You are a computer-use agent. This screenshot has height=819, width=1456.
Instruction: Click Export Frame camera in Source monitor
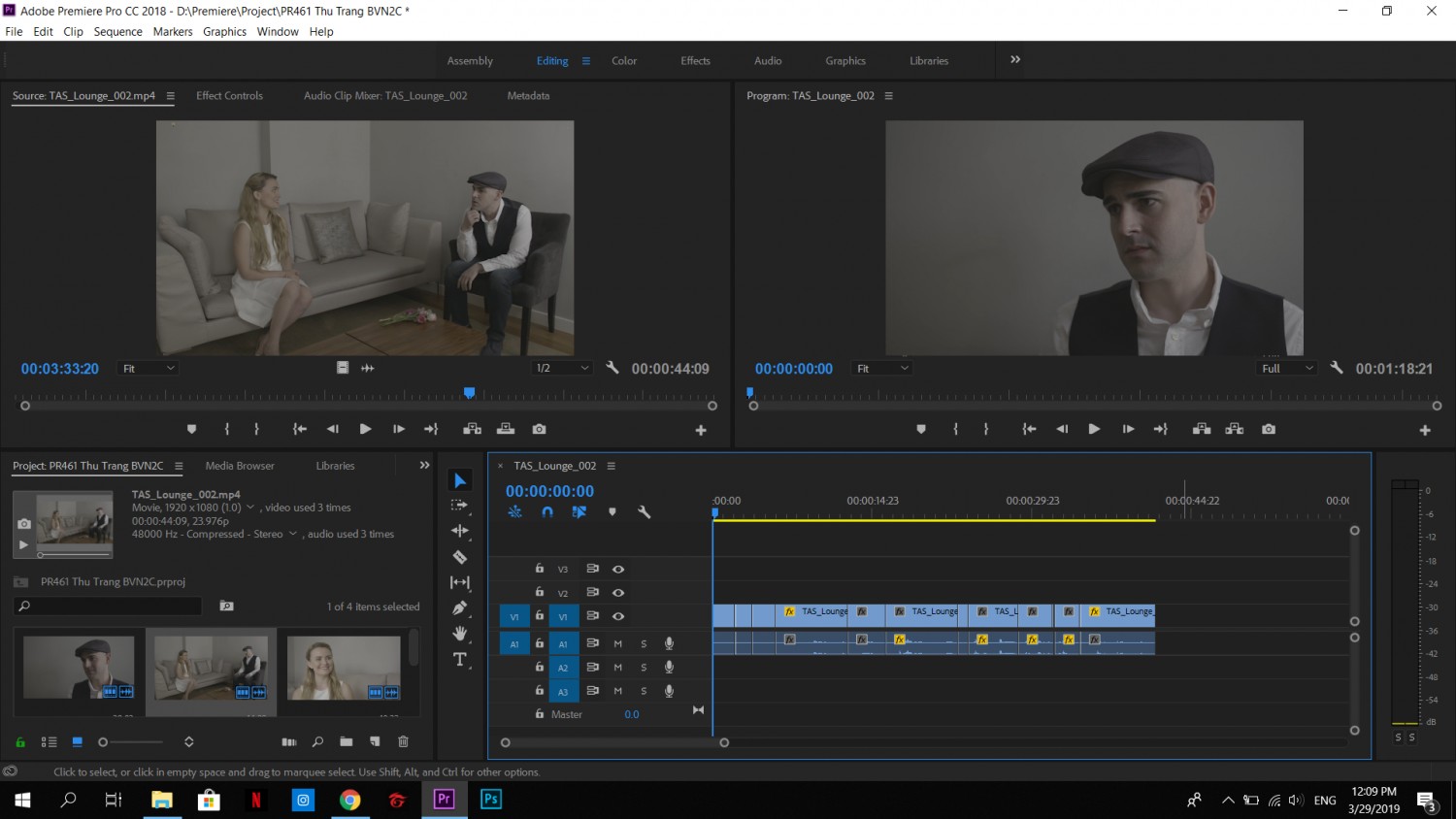[540, 429]
